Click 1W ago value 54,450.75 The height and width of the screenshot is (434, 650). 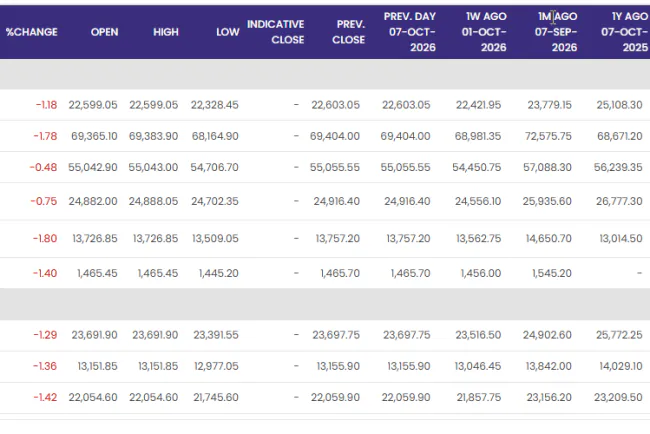[x=477, y=167]
